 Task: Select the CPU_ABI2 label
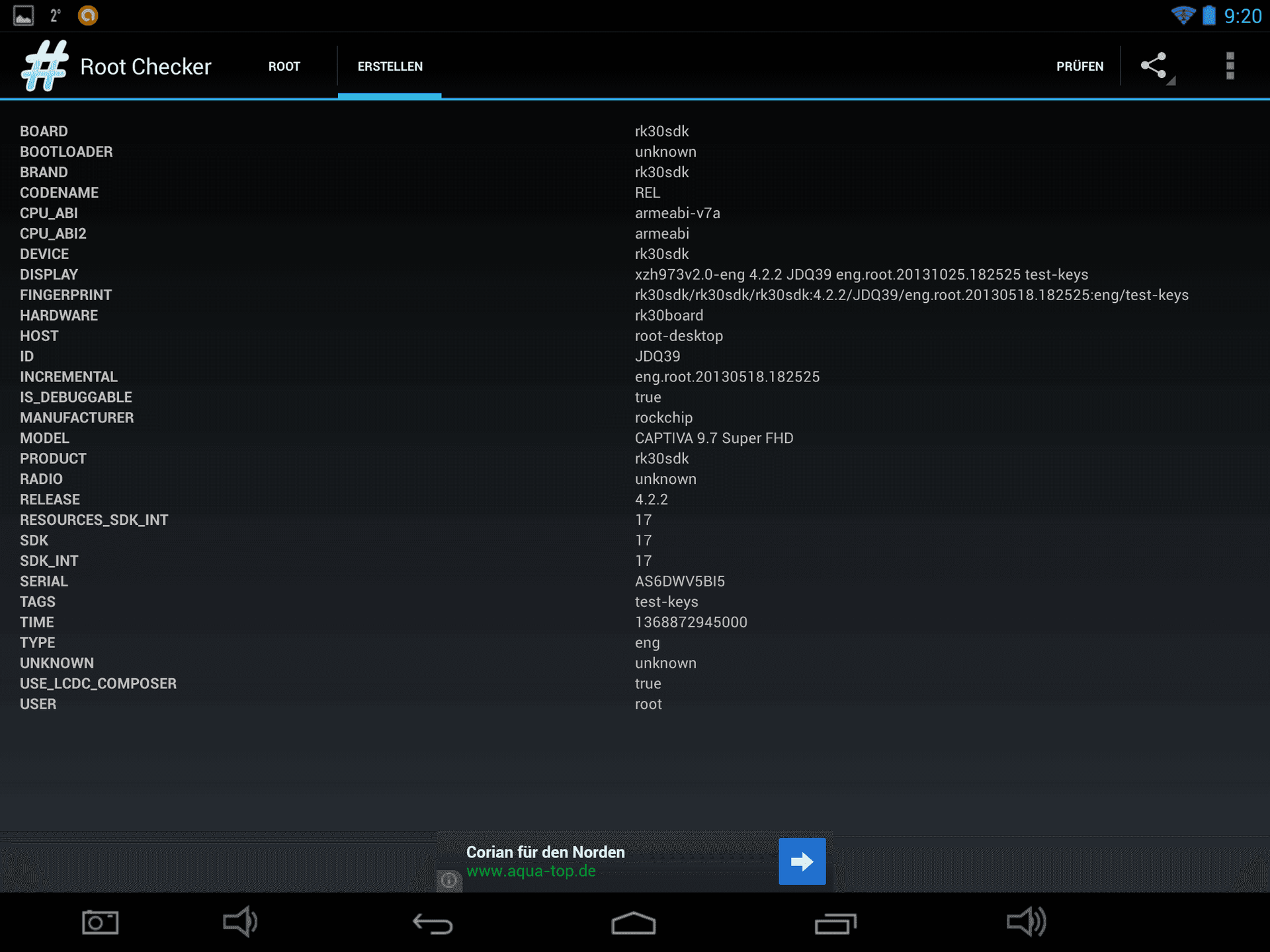coord(53,234)
